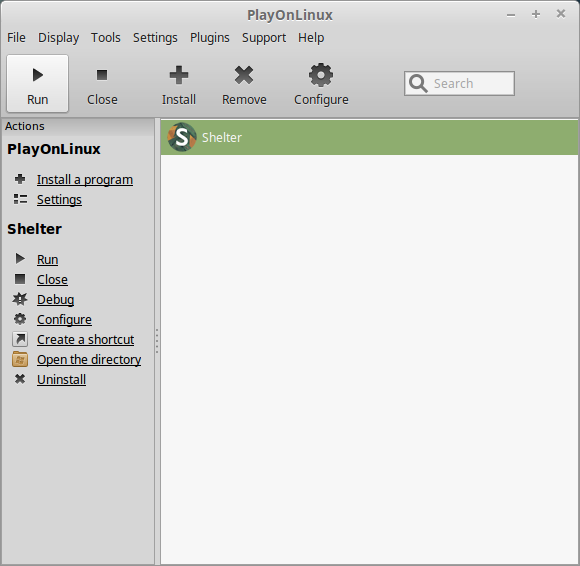Click the folder icon beside Open the directory
This screenshot has height=566, width=580.
pos(20,359)
